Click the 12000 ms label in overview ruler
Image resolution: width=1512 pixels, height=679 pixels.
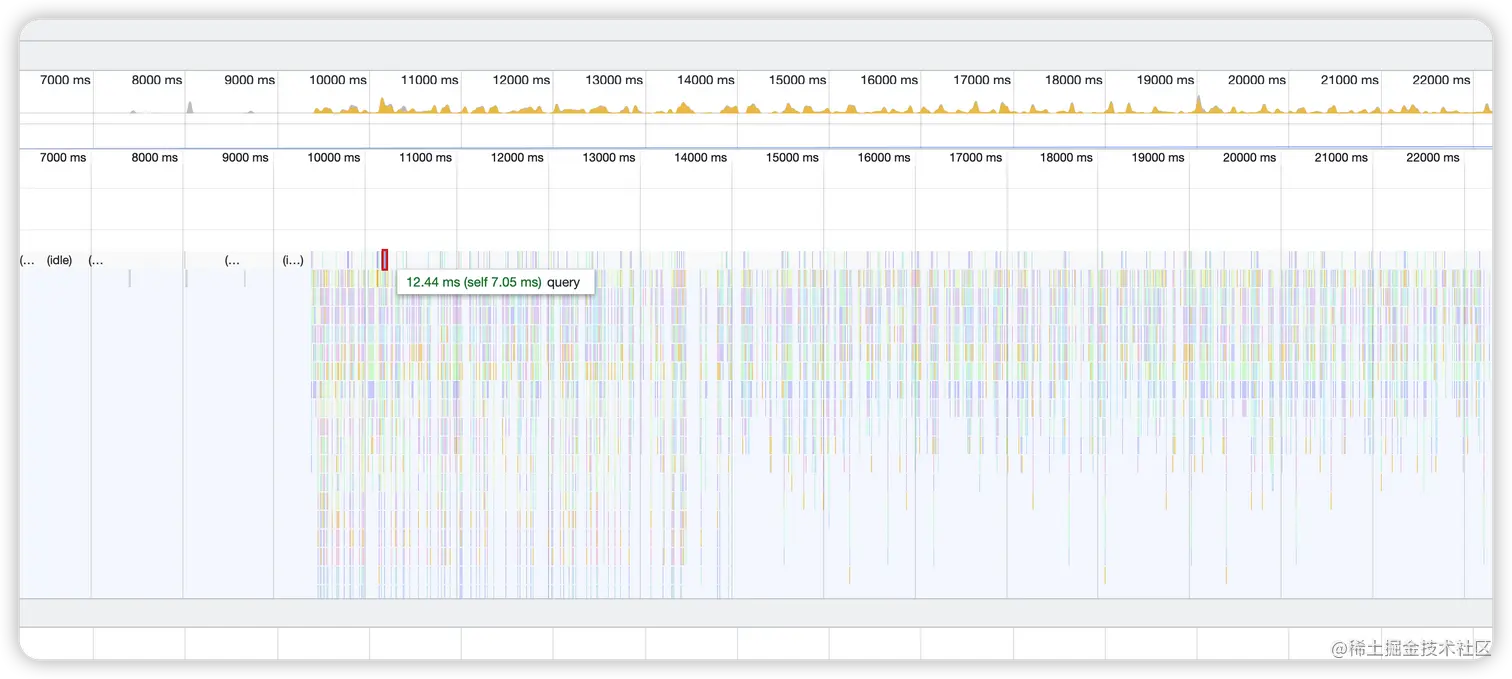[x=521, y=80]
